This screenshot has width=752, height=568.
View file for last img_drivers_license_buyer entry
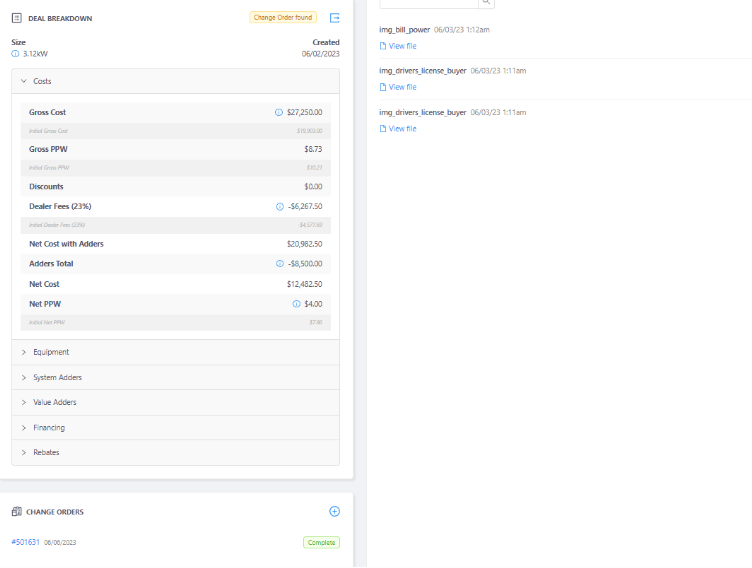(x=402, y=129)
